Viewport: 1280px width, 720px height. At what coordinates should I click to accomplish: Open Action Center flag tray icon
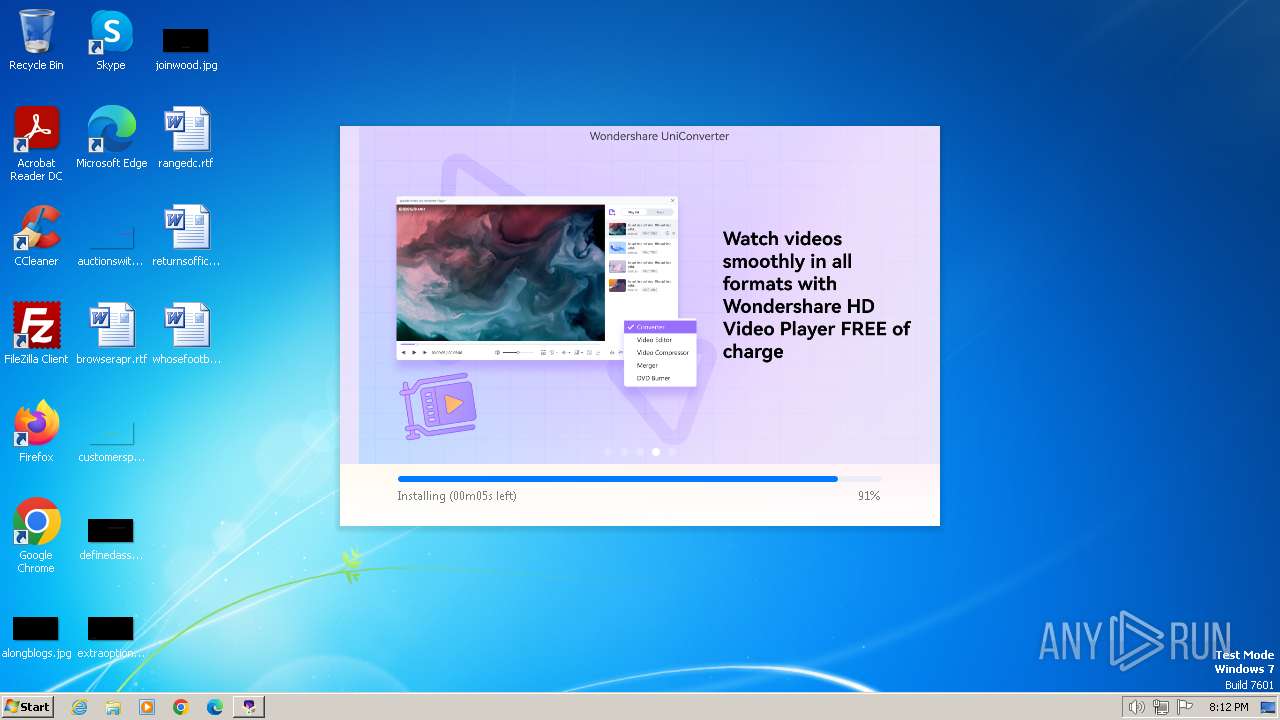[x=1185, y=707]
